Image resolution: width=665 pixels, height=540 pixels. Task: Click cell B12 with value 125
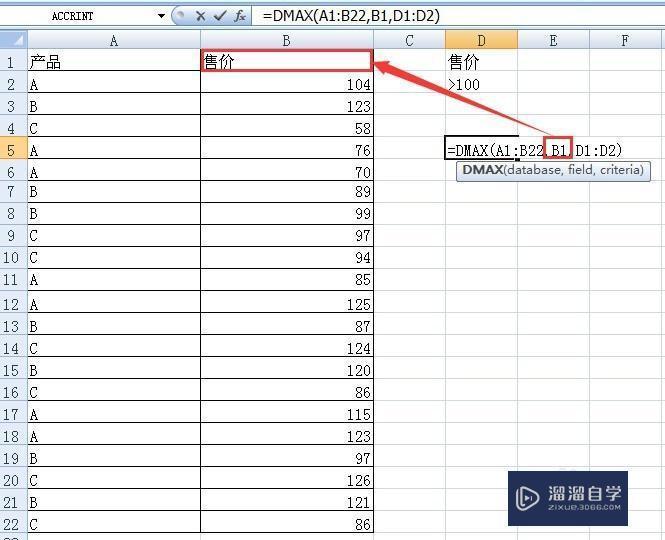[x=287, y=304]
